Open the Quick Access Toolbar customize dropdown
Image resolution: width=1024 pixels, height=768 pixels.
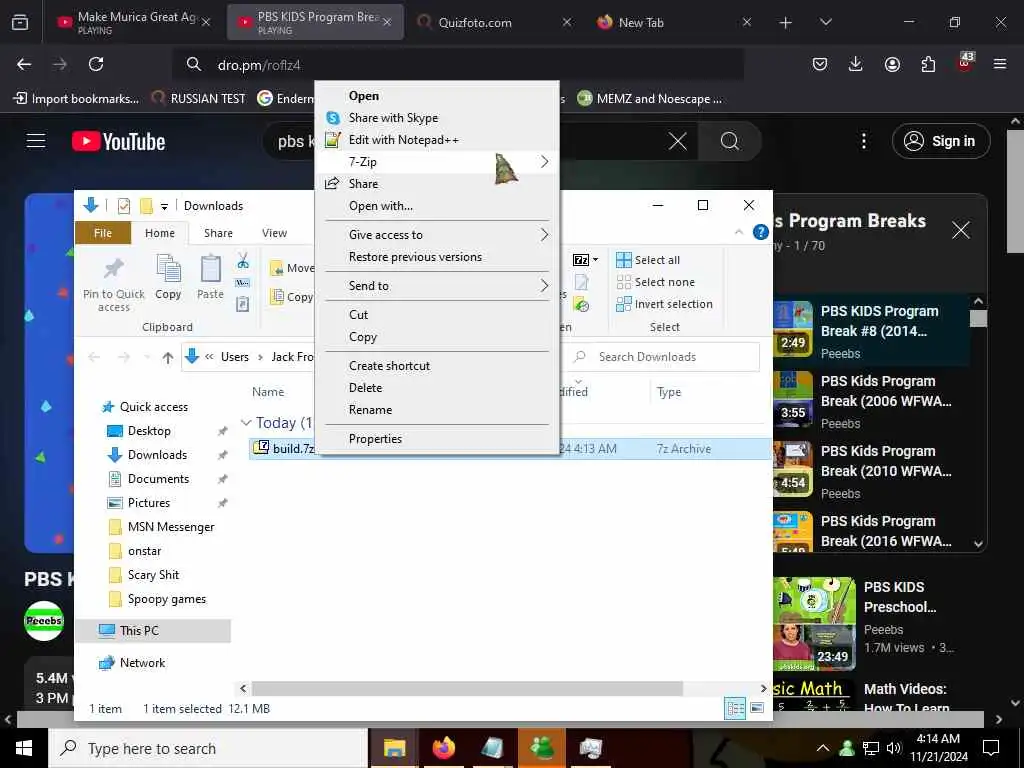165,206
